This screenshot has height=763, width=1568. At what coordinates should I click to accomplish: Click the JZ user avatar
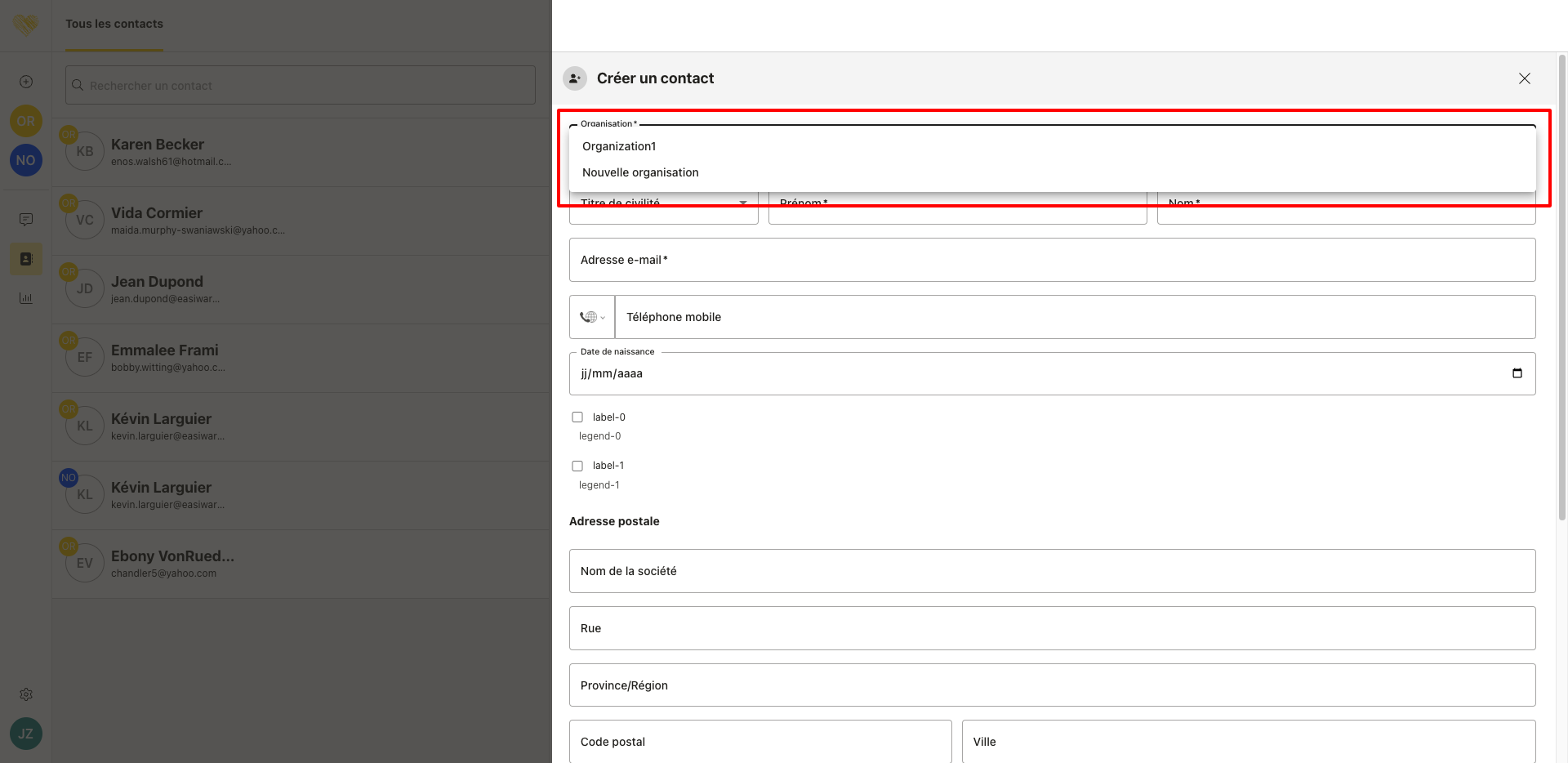(x=26, y=734)
